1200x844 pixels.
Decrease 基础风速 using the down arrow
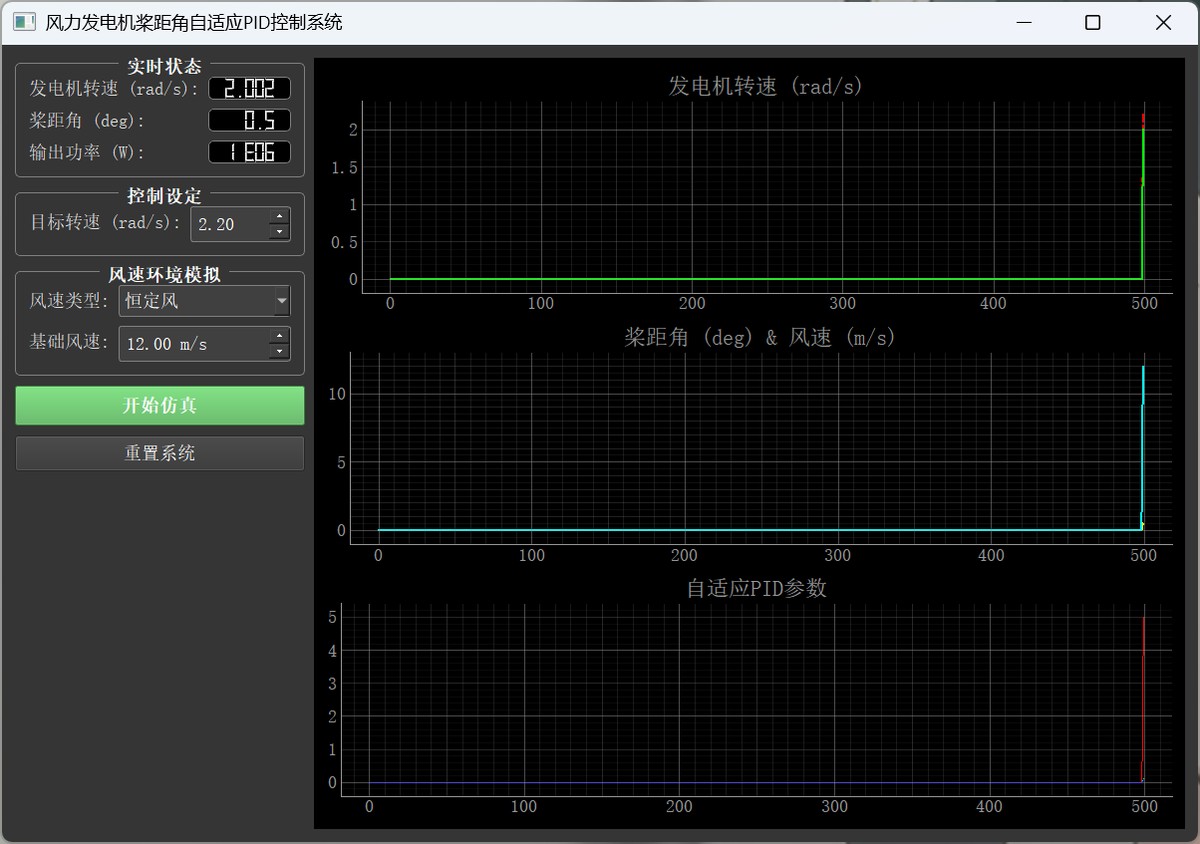tap(280, 352)
